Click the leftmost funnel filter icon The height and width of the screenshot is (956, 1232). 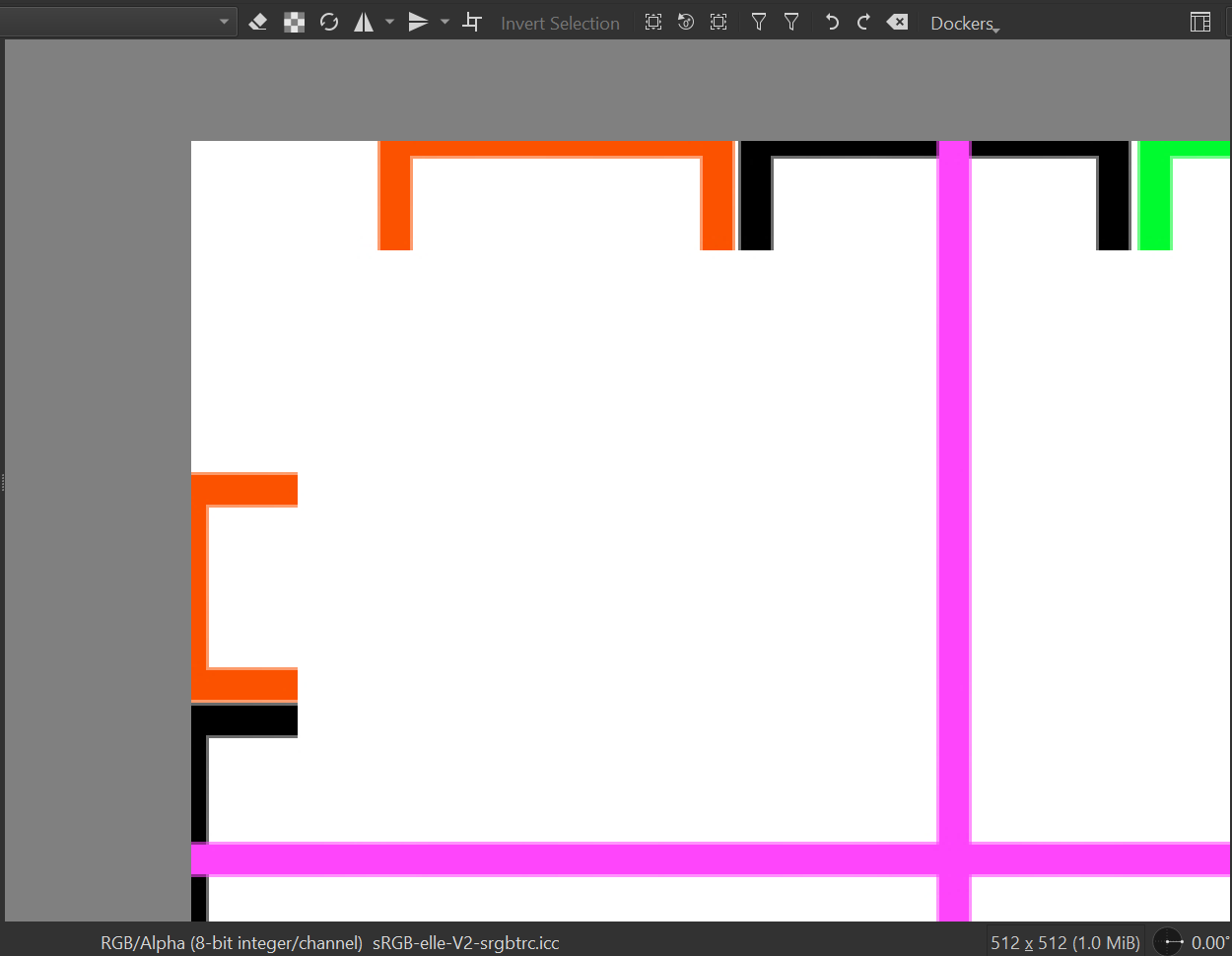[x=758, y=22]
